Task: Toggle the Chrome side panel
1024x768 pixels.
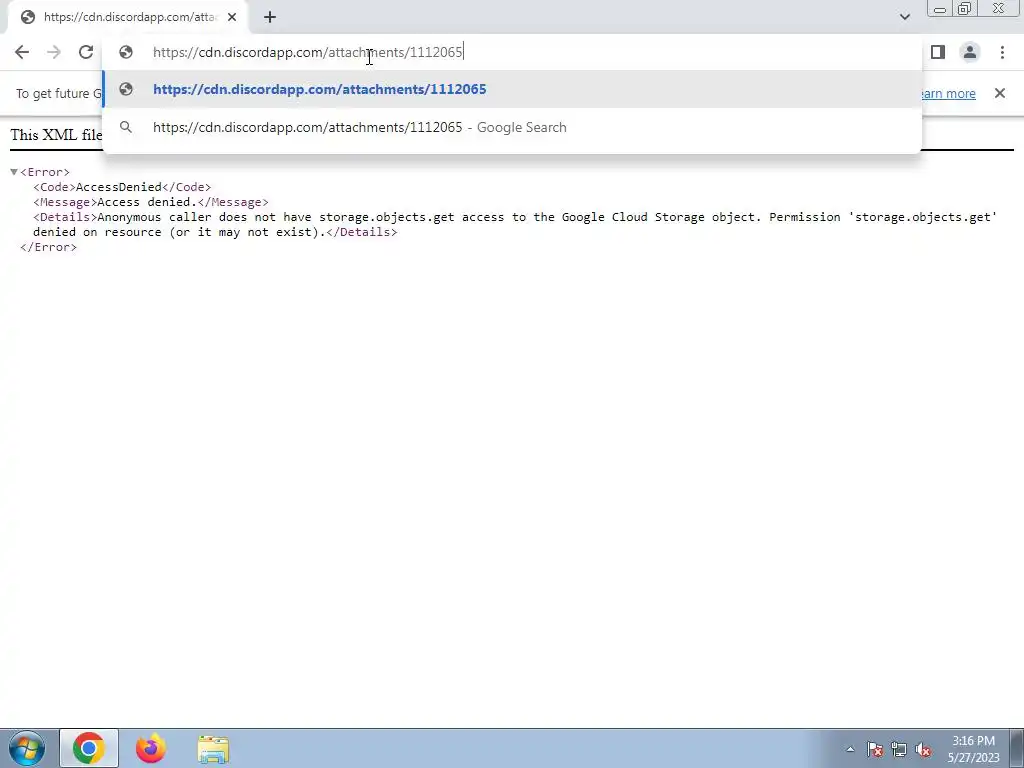Action: coord(938,52)
